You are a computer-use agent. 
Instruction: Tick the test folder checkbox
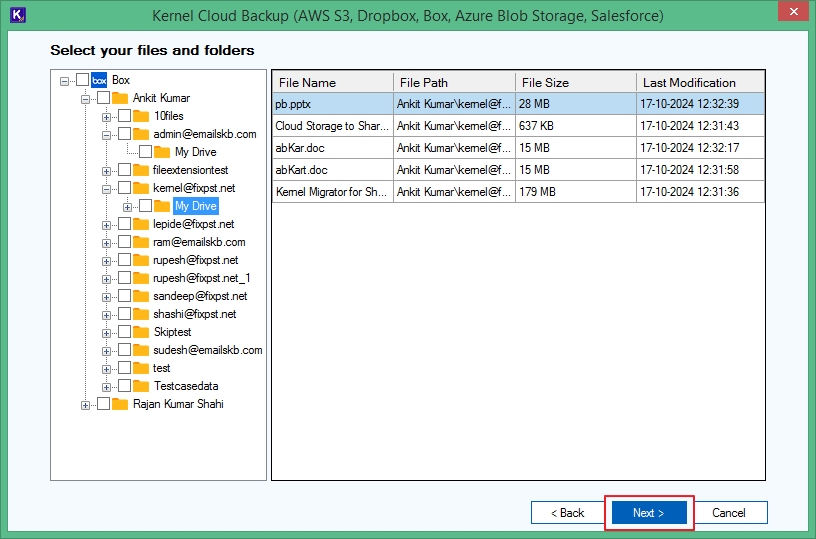click(x=124, y=368)
